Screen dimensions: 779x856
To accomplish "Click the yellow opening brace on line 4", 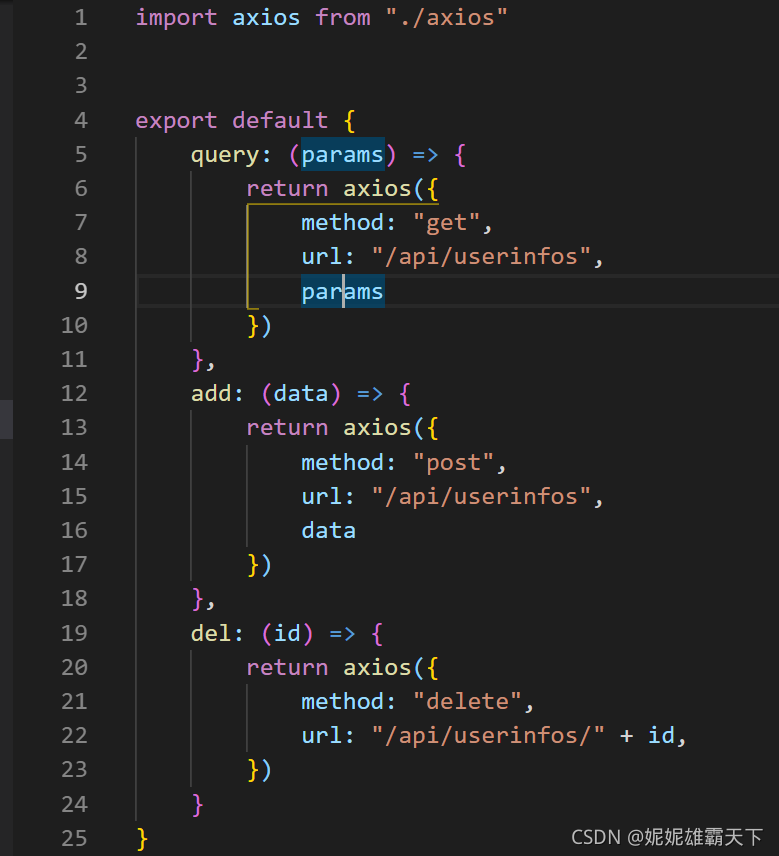I will [x=350, y=121].
